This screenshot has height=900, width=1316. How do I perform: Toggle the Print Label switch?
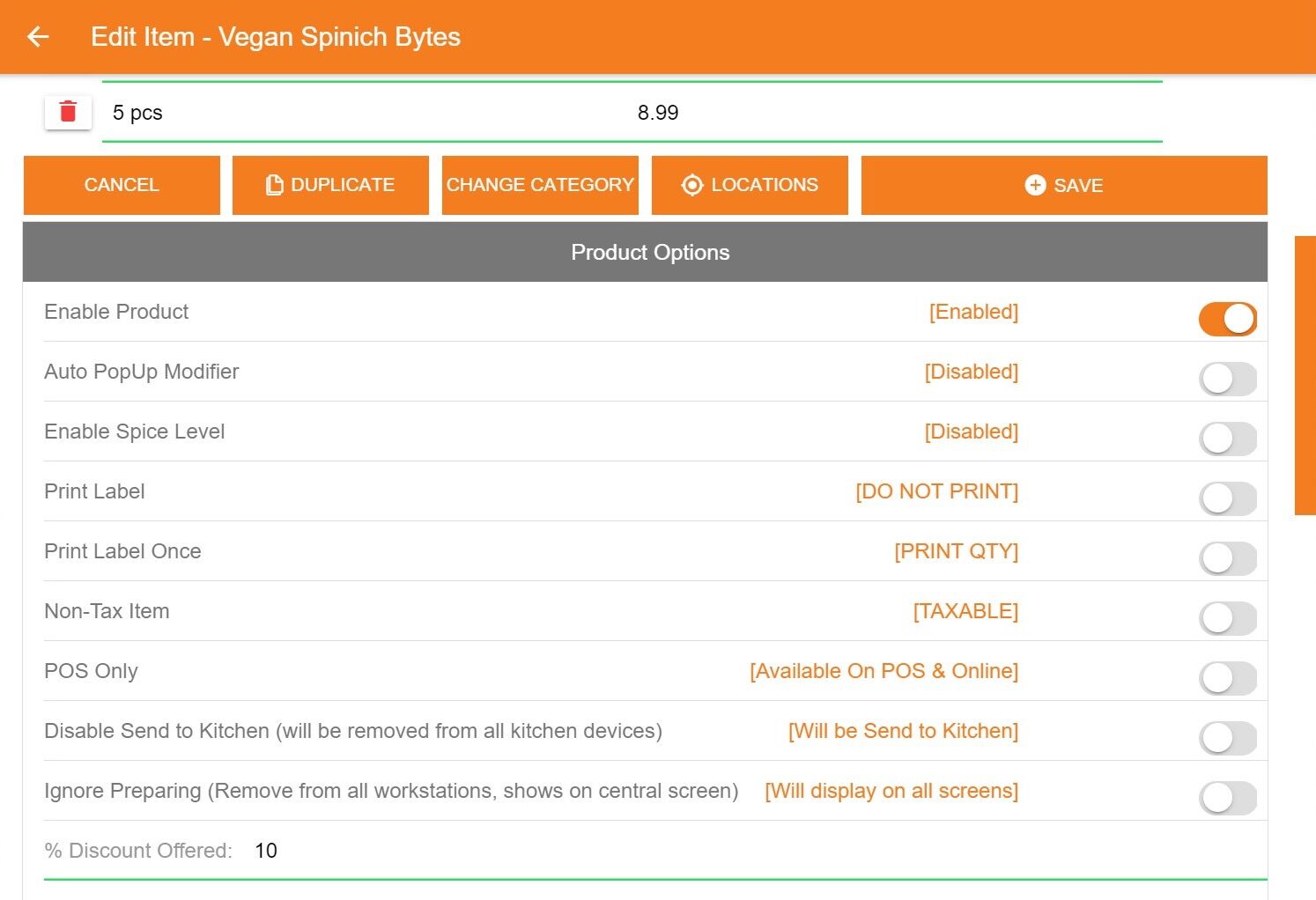(x=1228, y=498)
